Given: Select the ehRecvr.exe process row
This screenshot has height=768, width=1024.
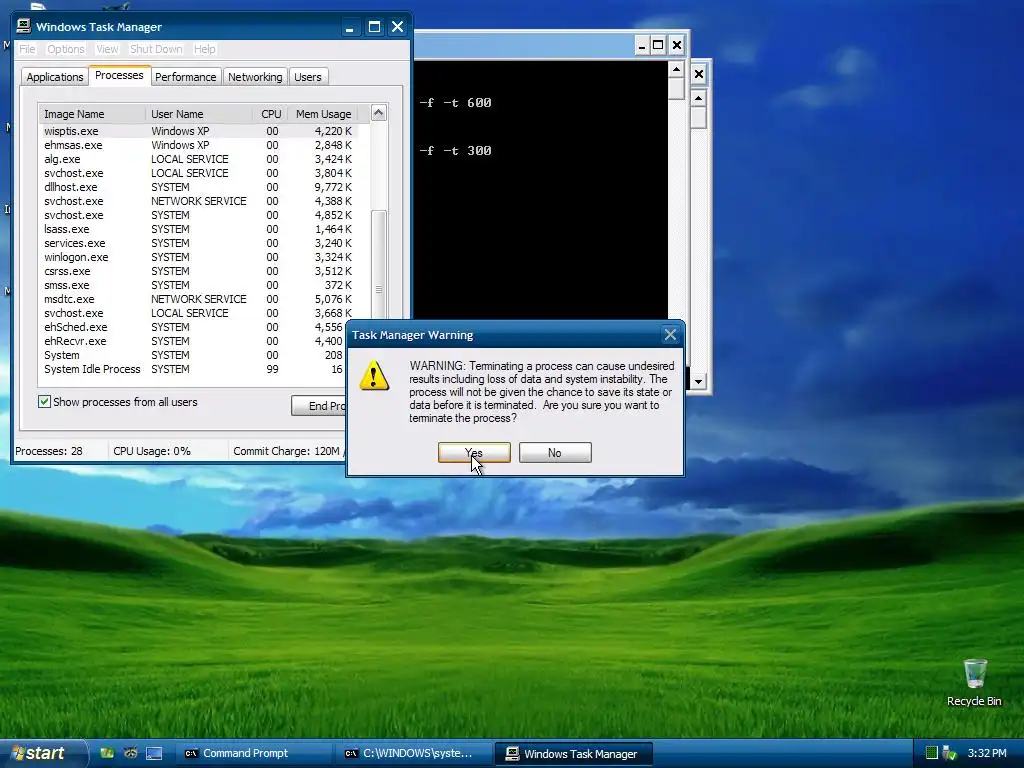Looking at the screenshot, I should (x=193, y=341).
